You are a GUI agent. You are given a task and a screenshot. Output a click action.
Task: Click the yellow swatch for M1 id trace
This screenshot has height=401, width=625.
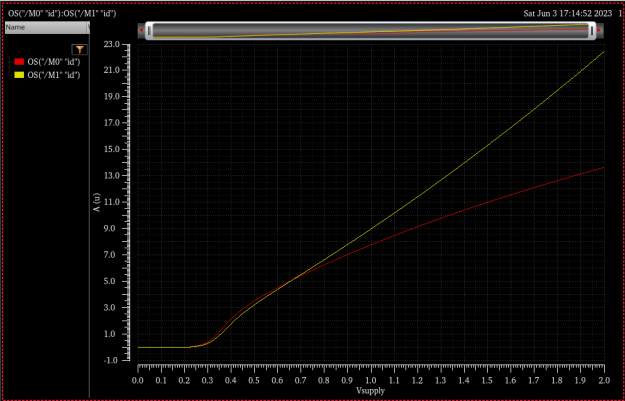tap(18, 75)
